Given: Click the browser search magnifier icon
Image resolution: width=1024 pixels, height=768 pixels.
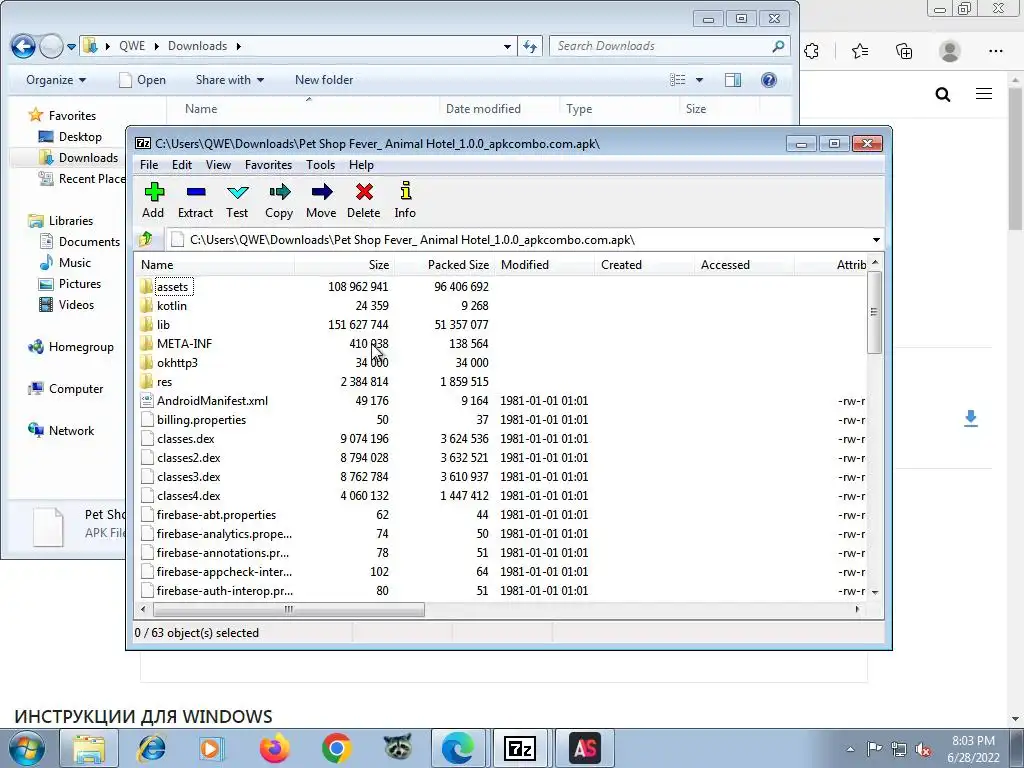Looking at the screenshot, I should (942, 95).
